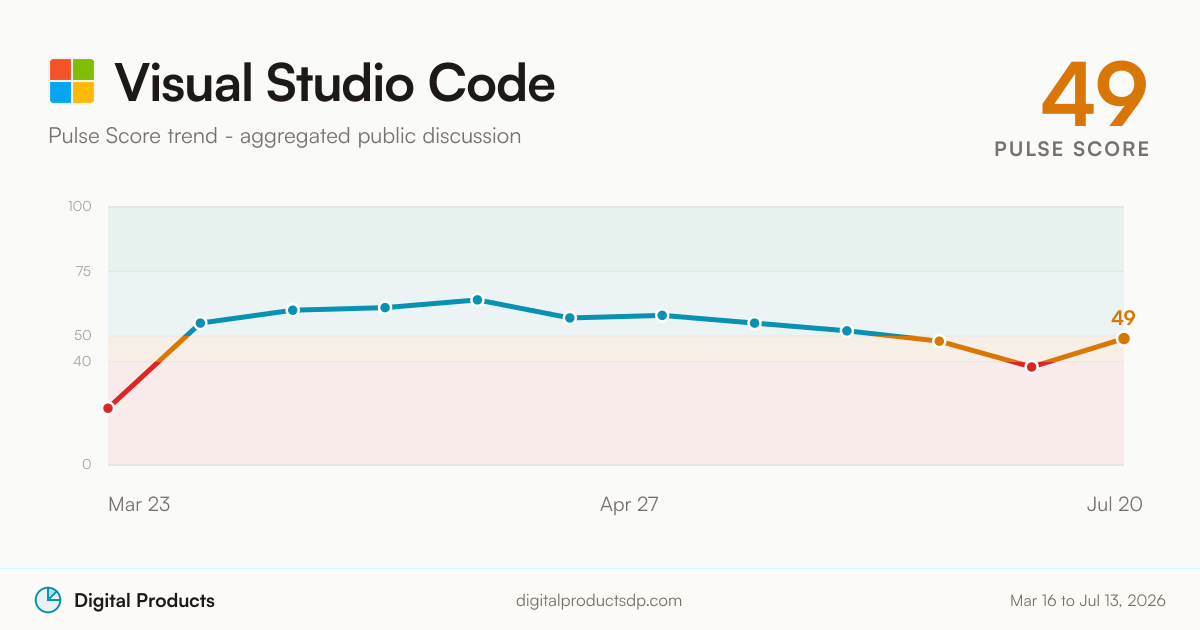The height and width of the screenshot is (630, 1200).
Task: Click the Microsoft four-square logo icon
Action: pos(72,81)
